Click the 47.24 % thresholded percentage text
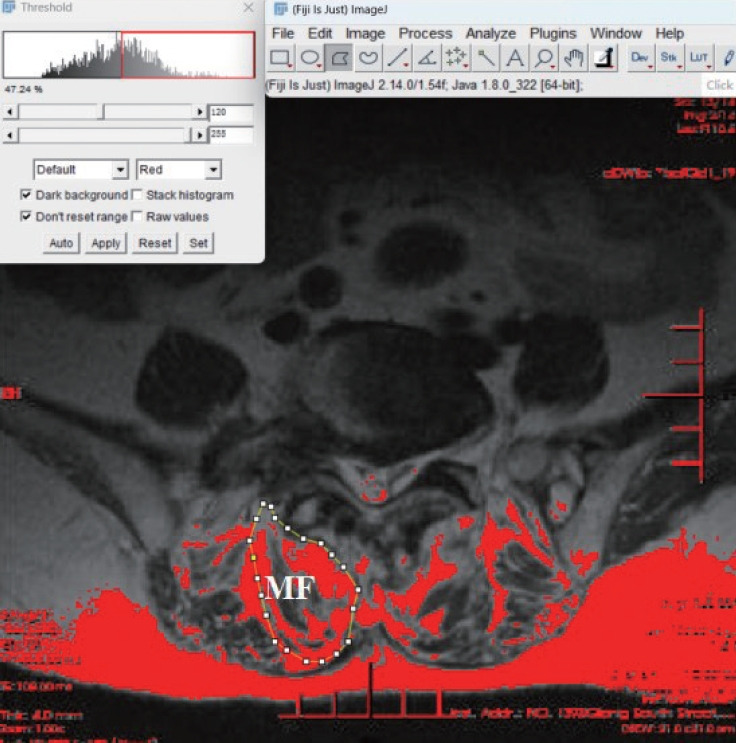Viewport: 736px width, 743px height. coord(23,89)
